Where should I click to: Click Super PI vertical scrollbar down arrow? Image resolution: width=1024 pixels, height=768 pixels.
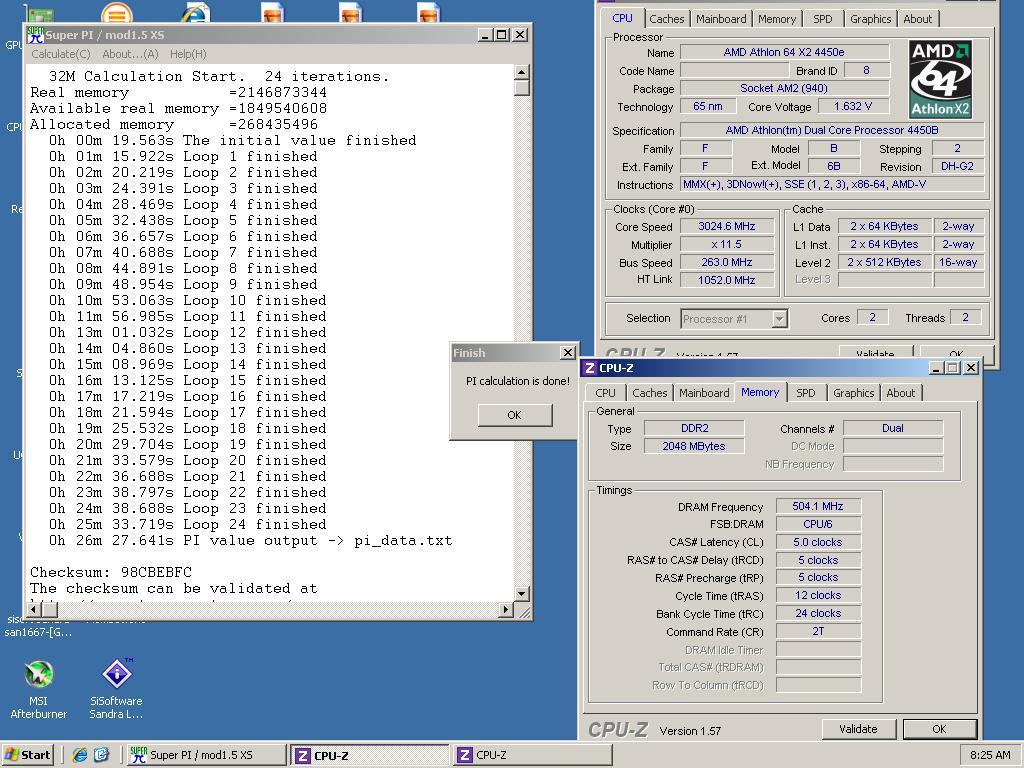(521, 594)
